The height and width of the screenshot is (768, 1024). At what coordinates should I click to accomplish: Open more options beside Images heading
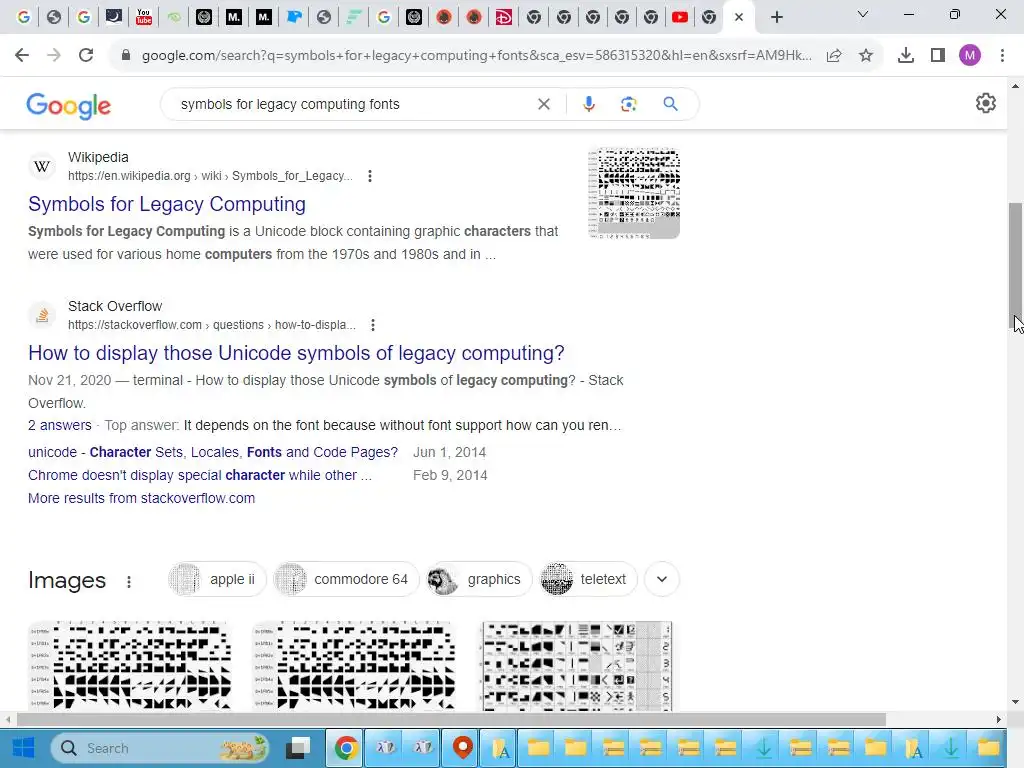[x=129, y=581]
